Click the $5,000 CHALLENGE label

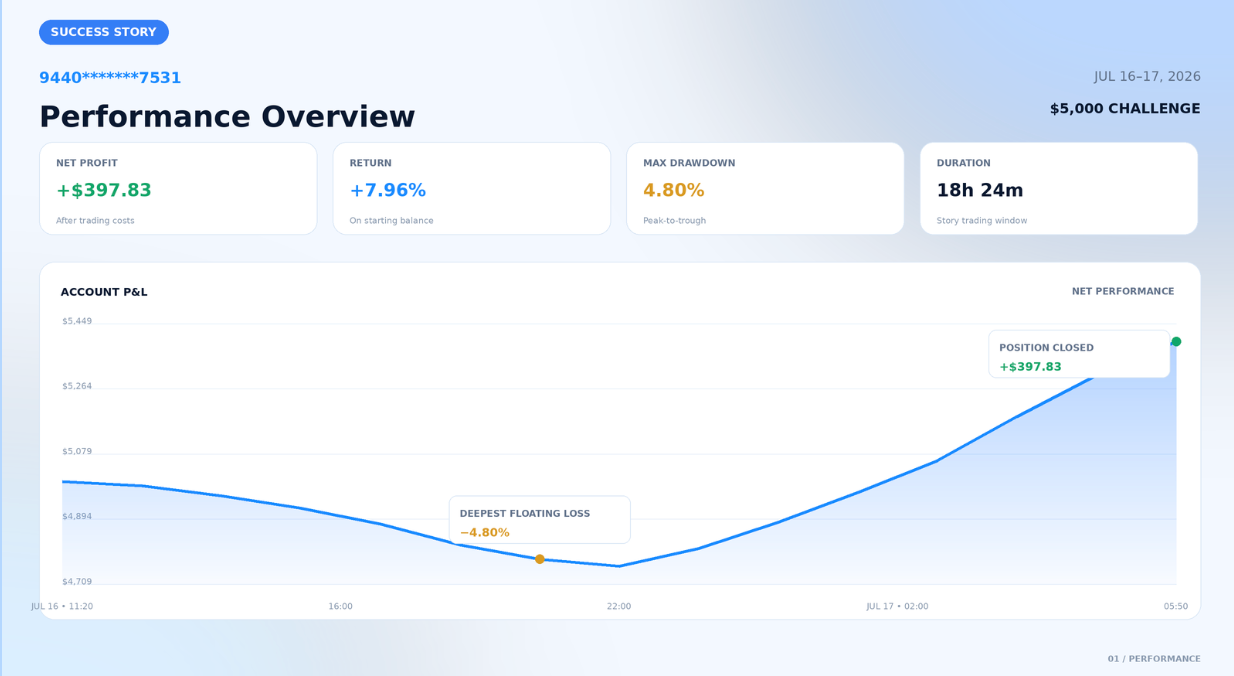[x=1125, y=109]
